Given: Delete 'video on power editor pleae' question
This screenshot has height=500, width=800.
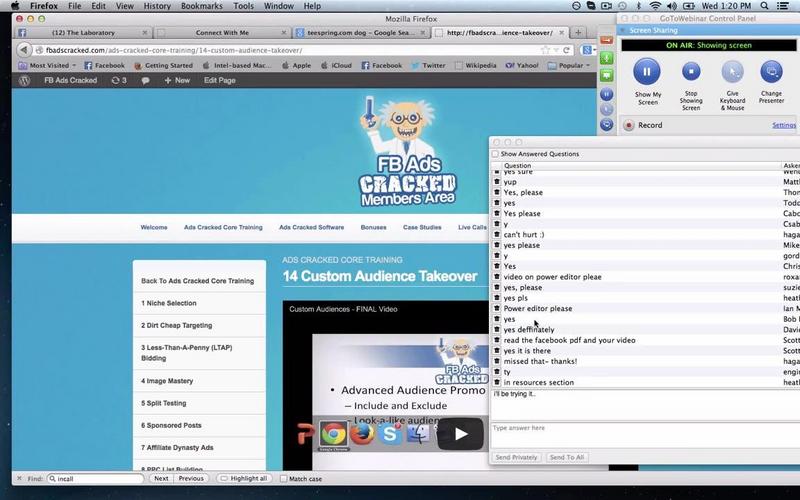Looking at the screenshot, I should [x=497, y=277].
